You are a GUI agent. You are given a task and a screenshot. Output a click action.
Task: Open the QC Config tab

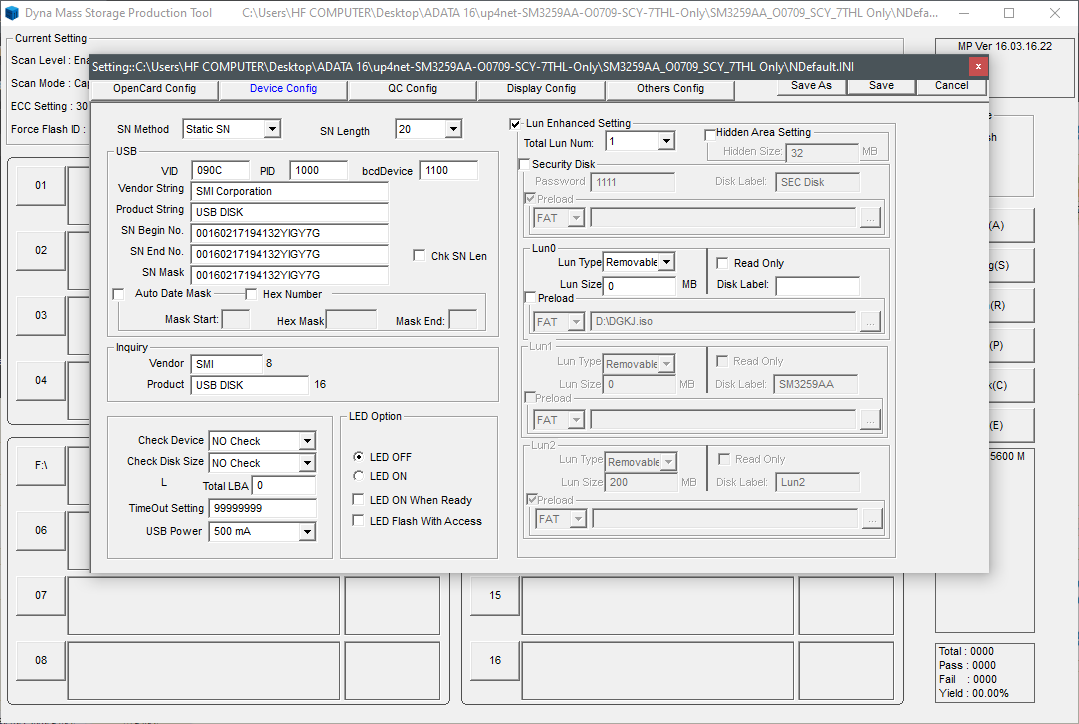tap(412, 89)
